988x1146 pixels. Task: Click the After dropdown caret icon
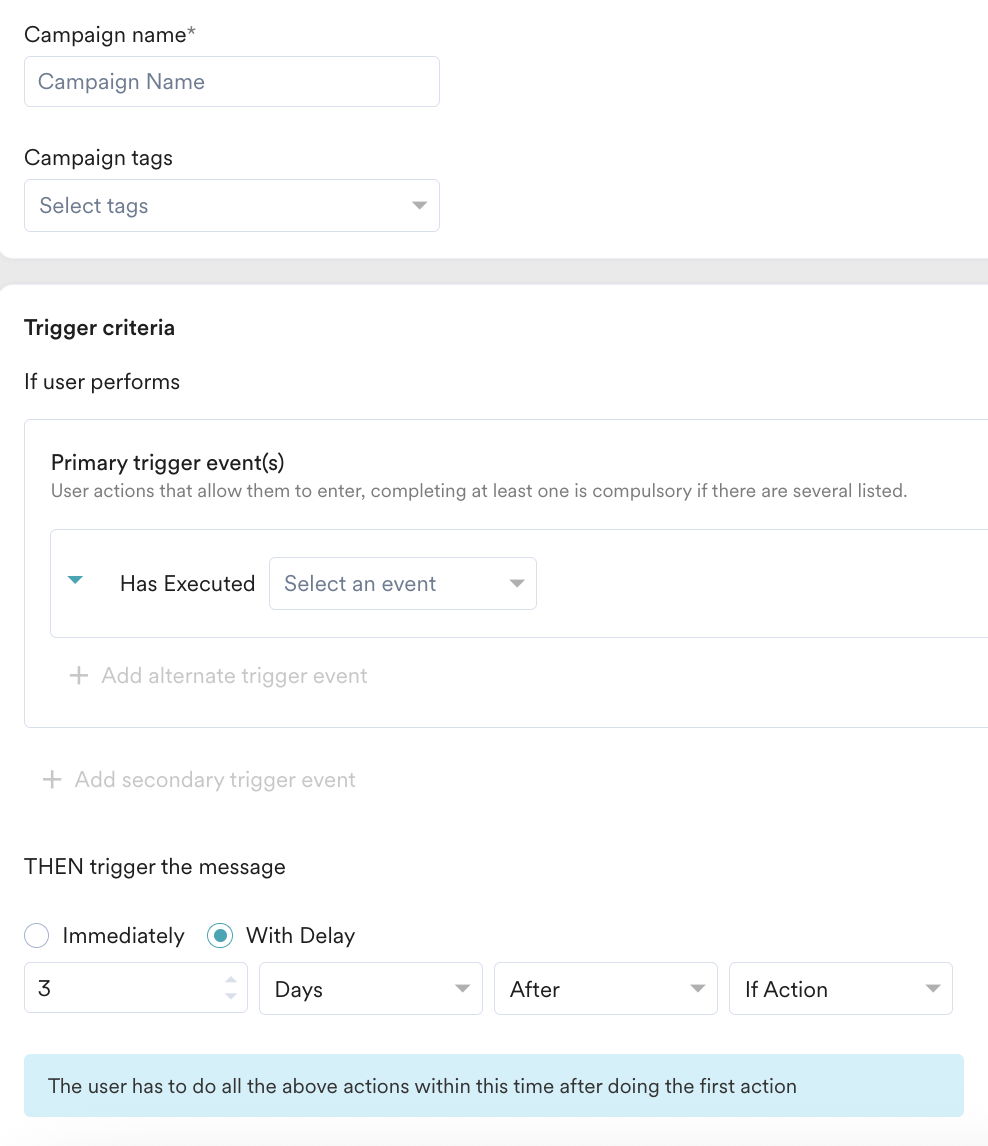(x=698, y=988)
